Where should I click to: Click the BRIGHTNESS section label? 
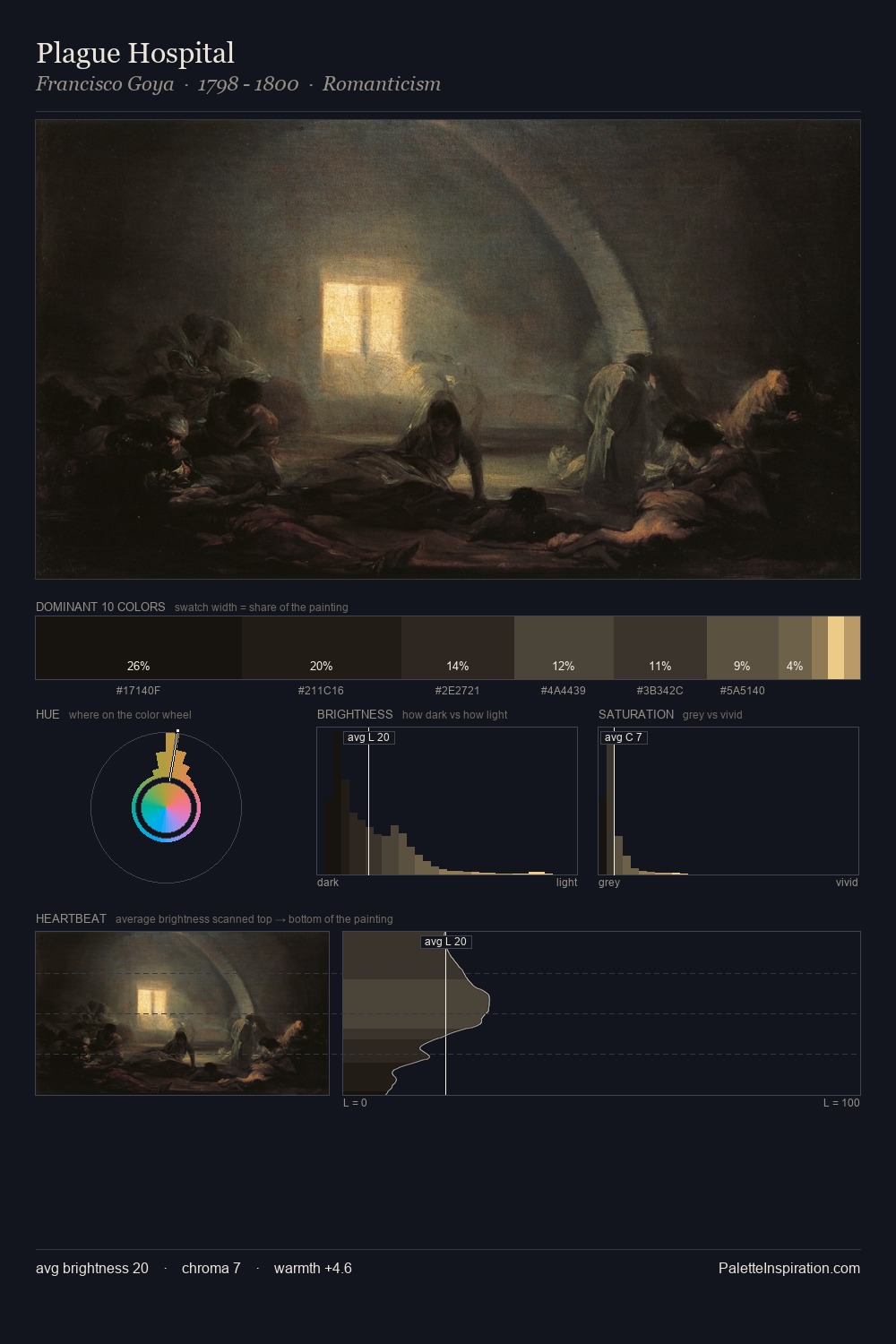coord(355,714)
